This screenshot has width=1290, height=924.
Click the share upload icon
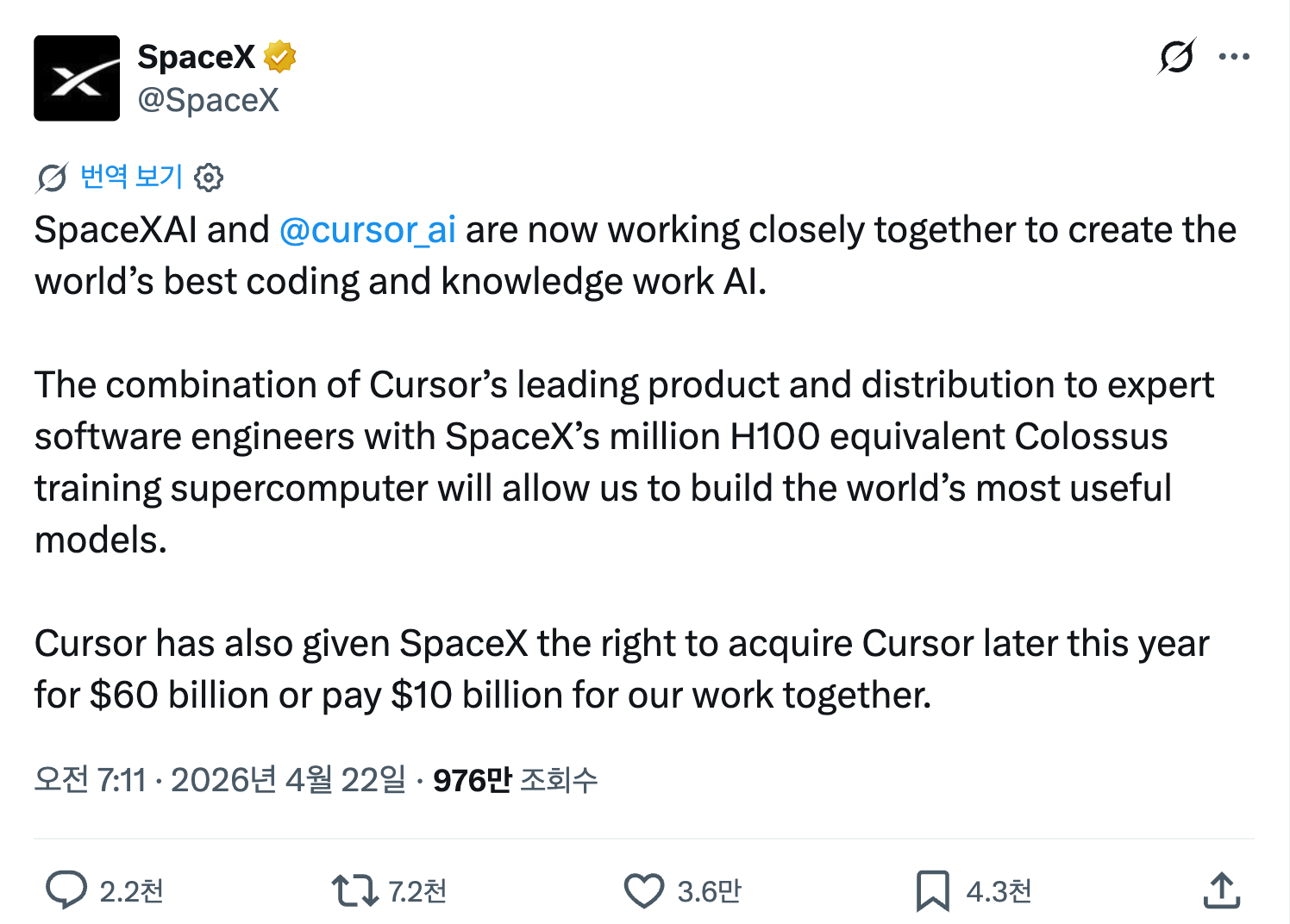coord(1221,890)
